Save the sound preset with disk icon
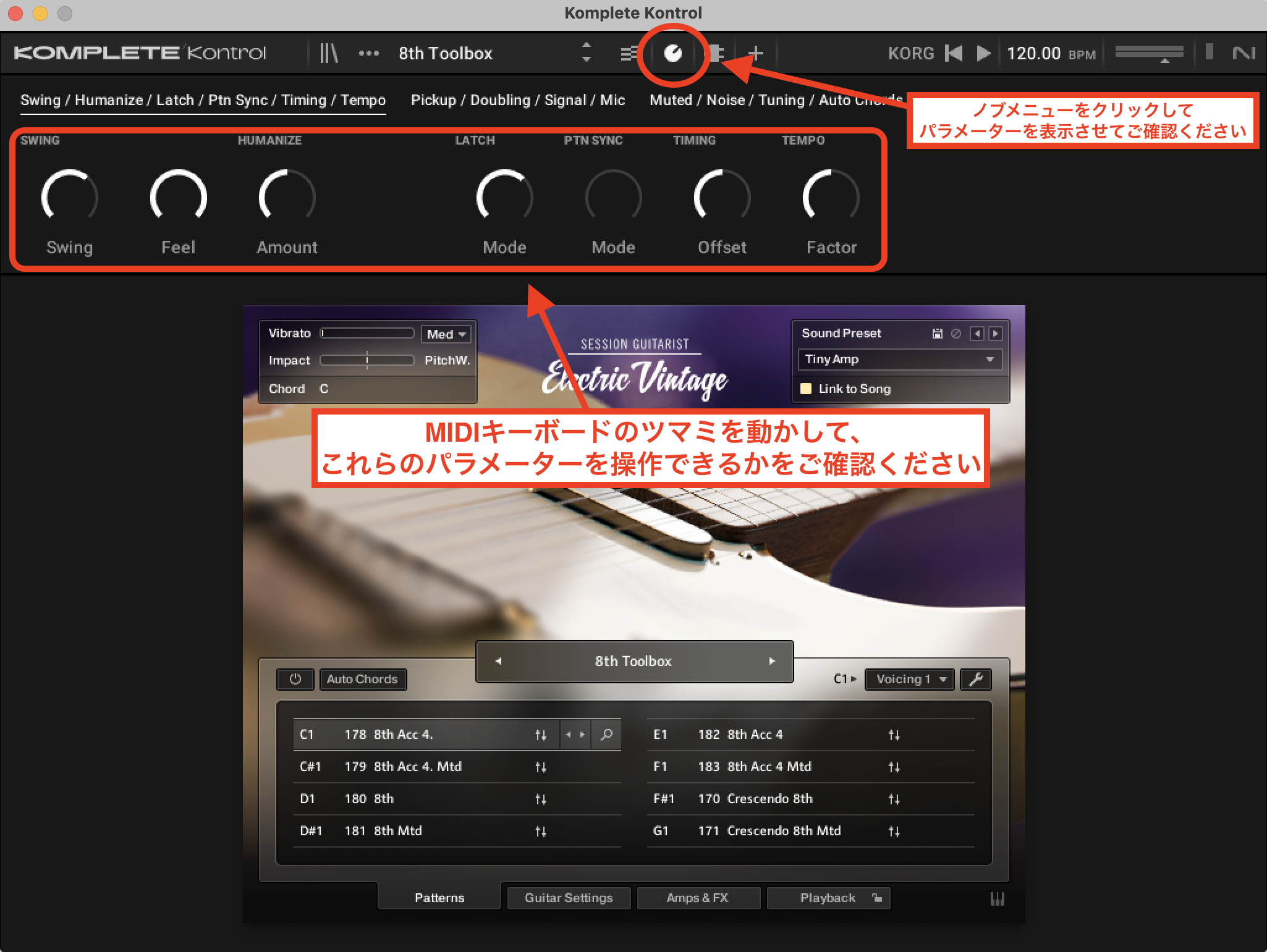The height and width of the screenshot is (952, 1267). (x=937, y=334)
